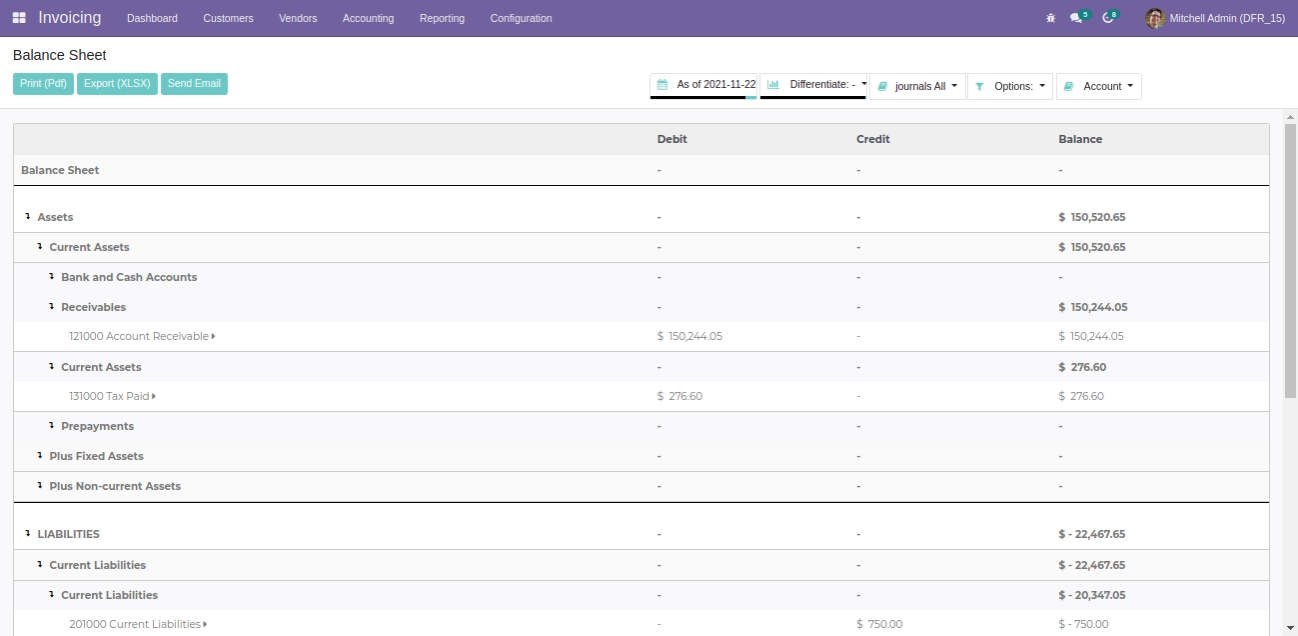The width and height of the screenshot is (1298, 636).
Task: Open the conversations message icon
Action: point(1076,18)
